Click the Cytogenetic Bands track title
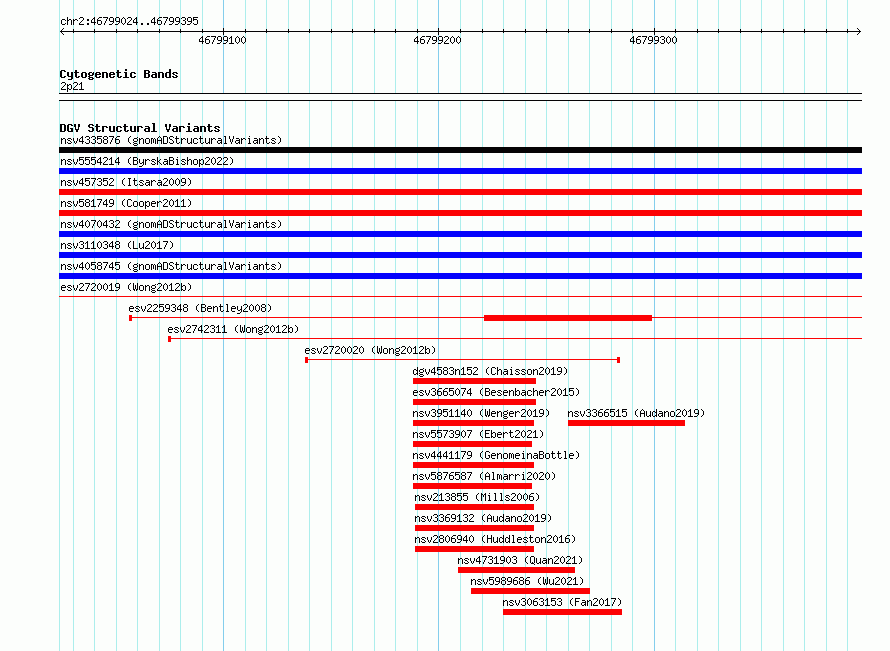This screenshot has height=651, width=890. tap(119, 74)
